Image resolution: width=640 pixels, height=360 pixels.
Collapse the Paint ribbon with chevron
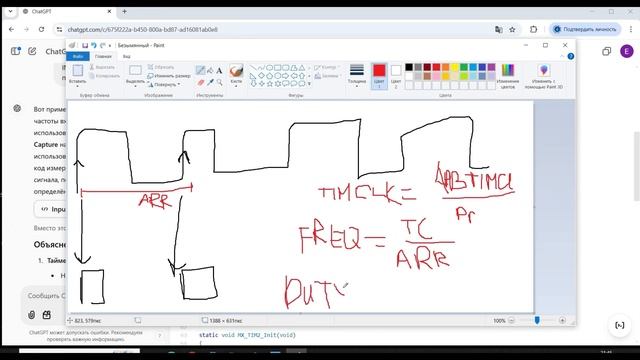562,56
